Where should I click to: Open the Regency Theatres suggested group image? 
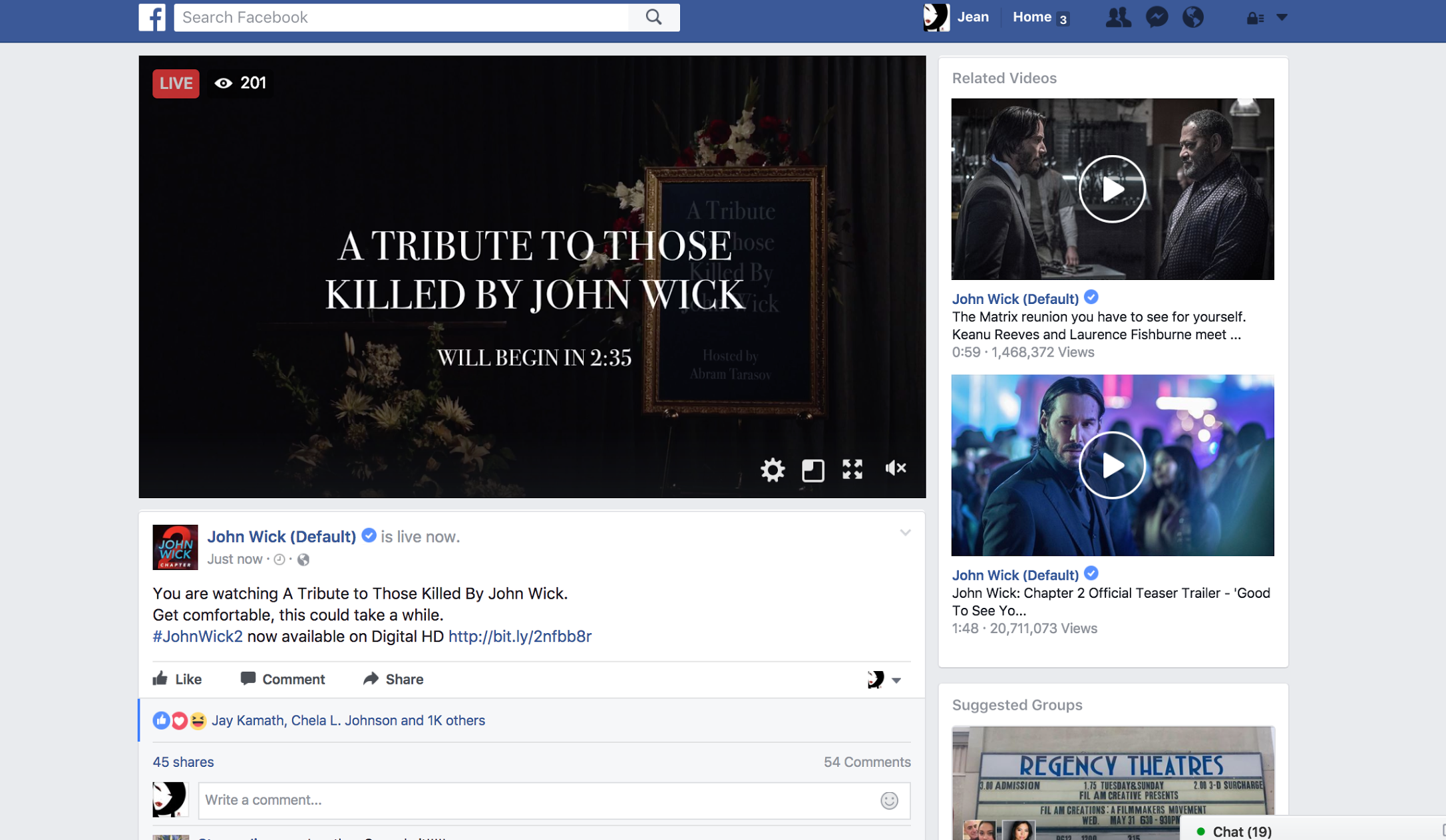click(x=1113, y=783)
